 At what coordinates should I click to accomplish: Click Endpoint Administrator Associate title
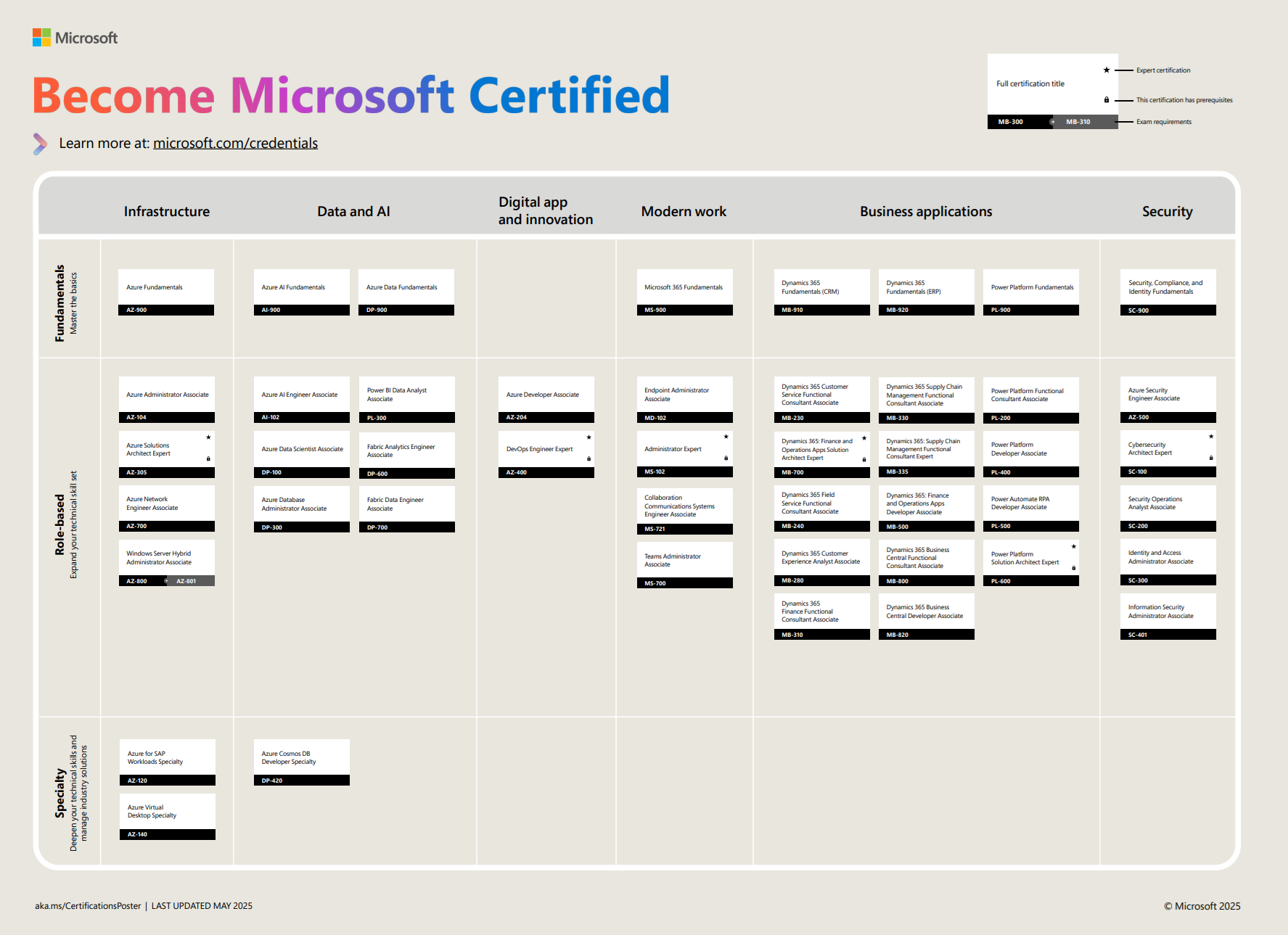[676, 395]
